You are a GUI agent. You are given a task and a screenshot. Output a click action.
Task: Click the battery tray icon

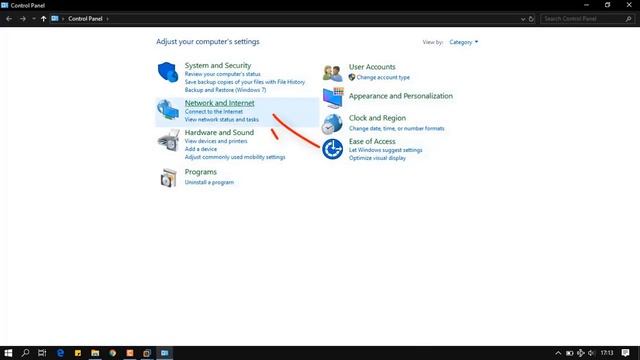[x=569, y=353]
